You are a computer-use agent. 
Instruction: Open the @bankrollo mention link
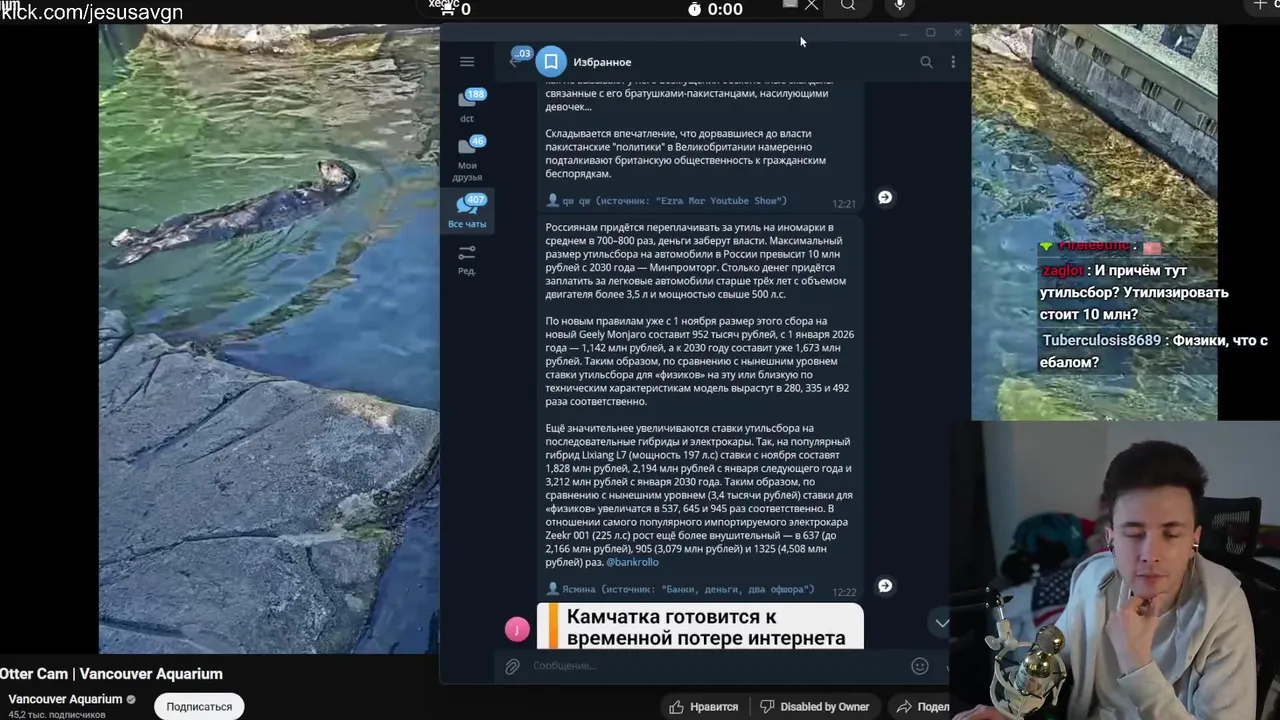tap(632, 562)
